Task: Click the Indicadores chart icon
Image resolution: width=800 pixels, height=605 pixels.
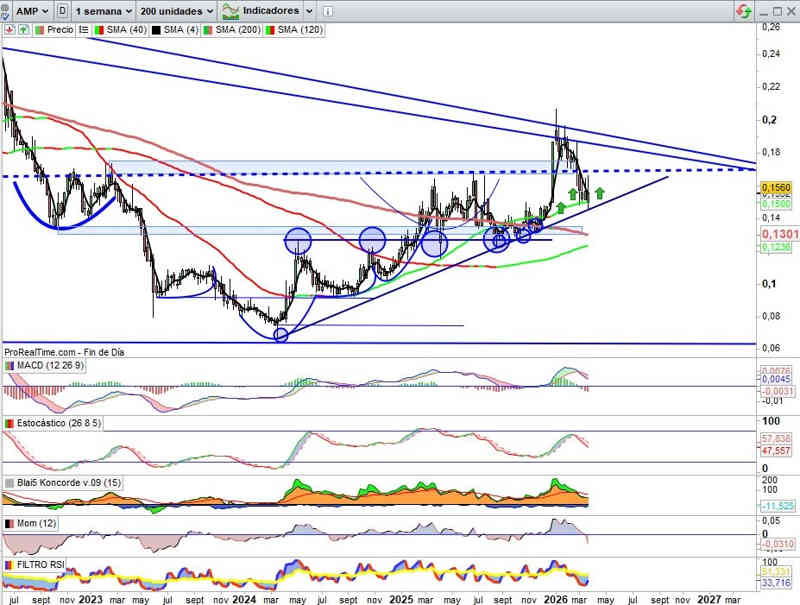Action: point(230,11)
